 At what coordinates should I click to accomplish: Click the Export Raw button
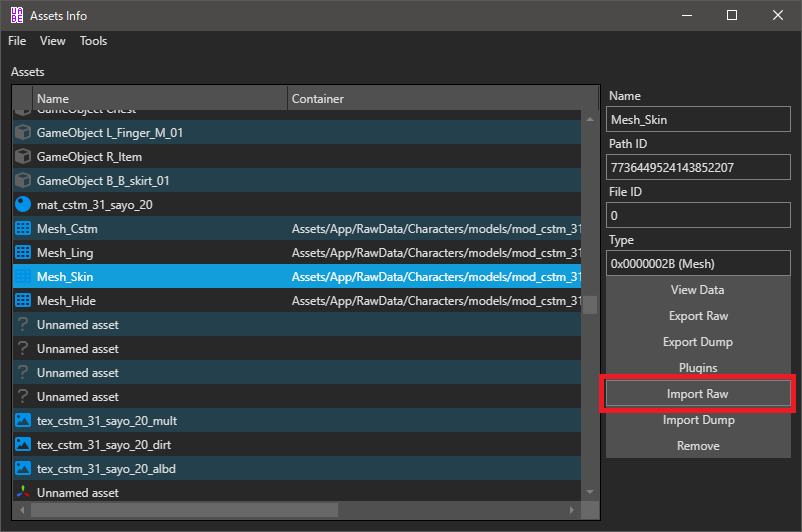tap(698, 316)
